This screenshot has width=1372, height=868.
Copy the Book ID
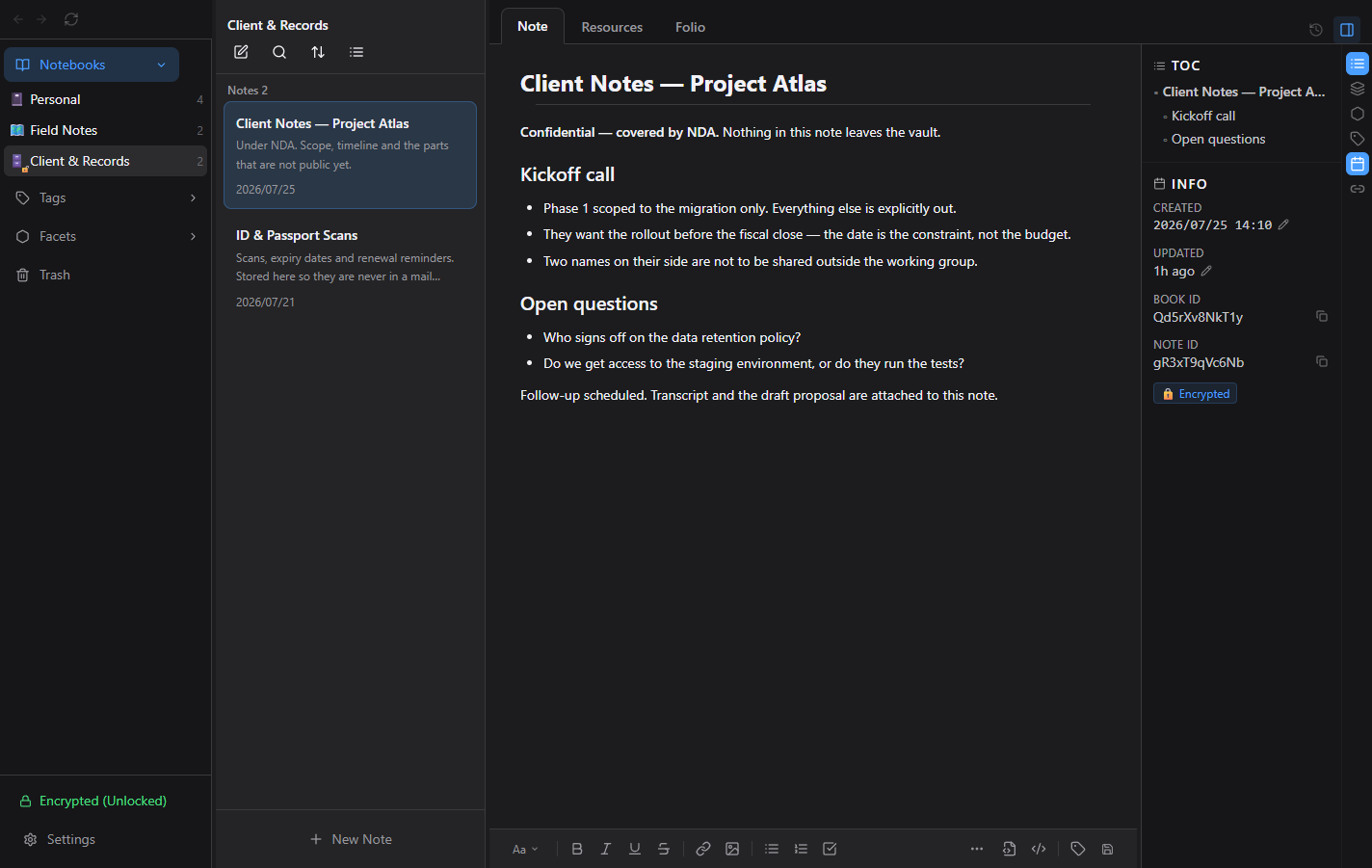click(1322, 316)
